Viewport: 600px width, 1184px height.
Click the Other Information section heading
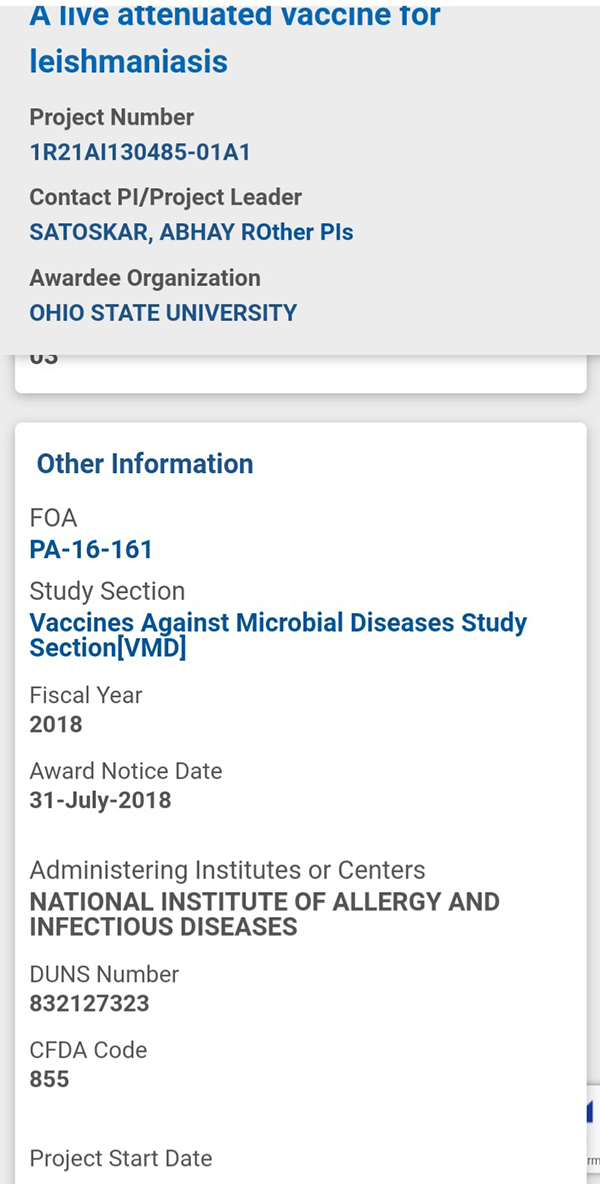click(145, 464)
